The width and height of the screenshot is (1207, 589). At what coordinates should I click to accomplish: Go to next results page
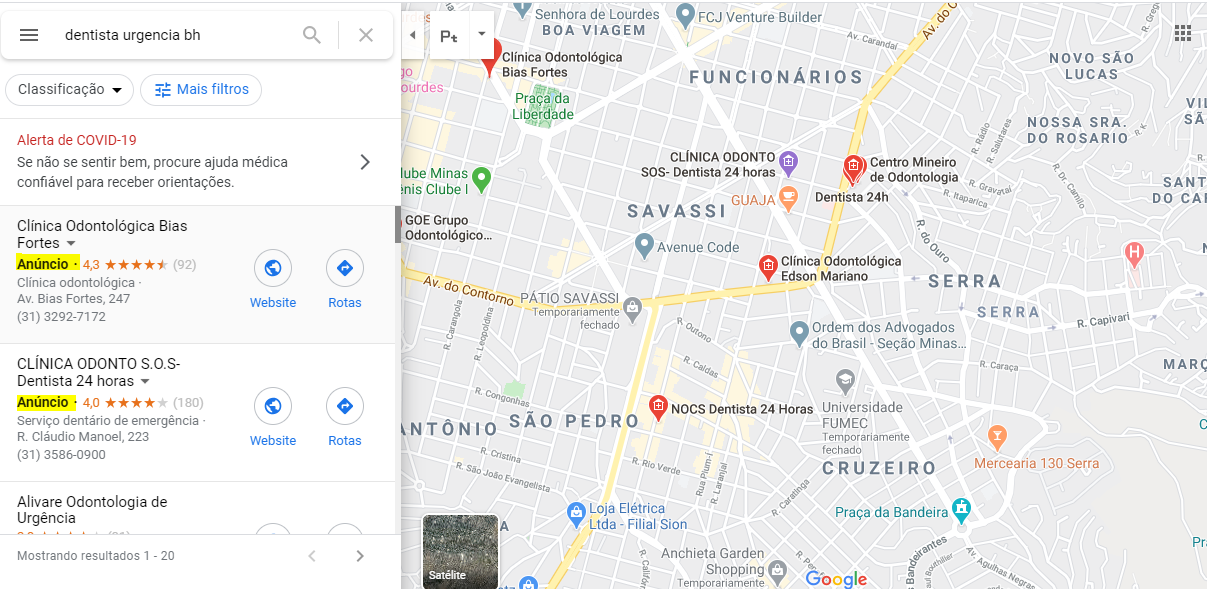(360, 556)
